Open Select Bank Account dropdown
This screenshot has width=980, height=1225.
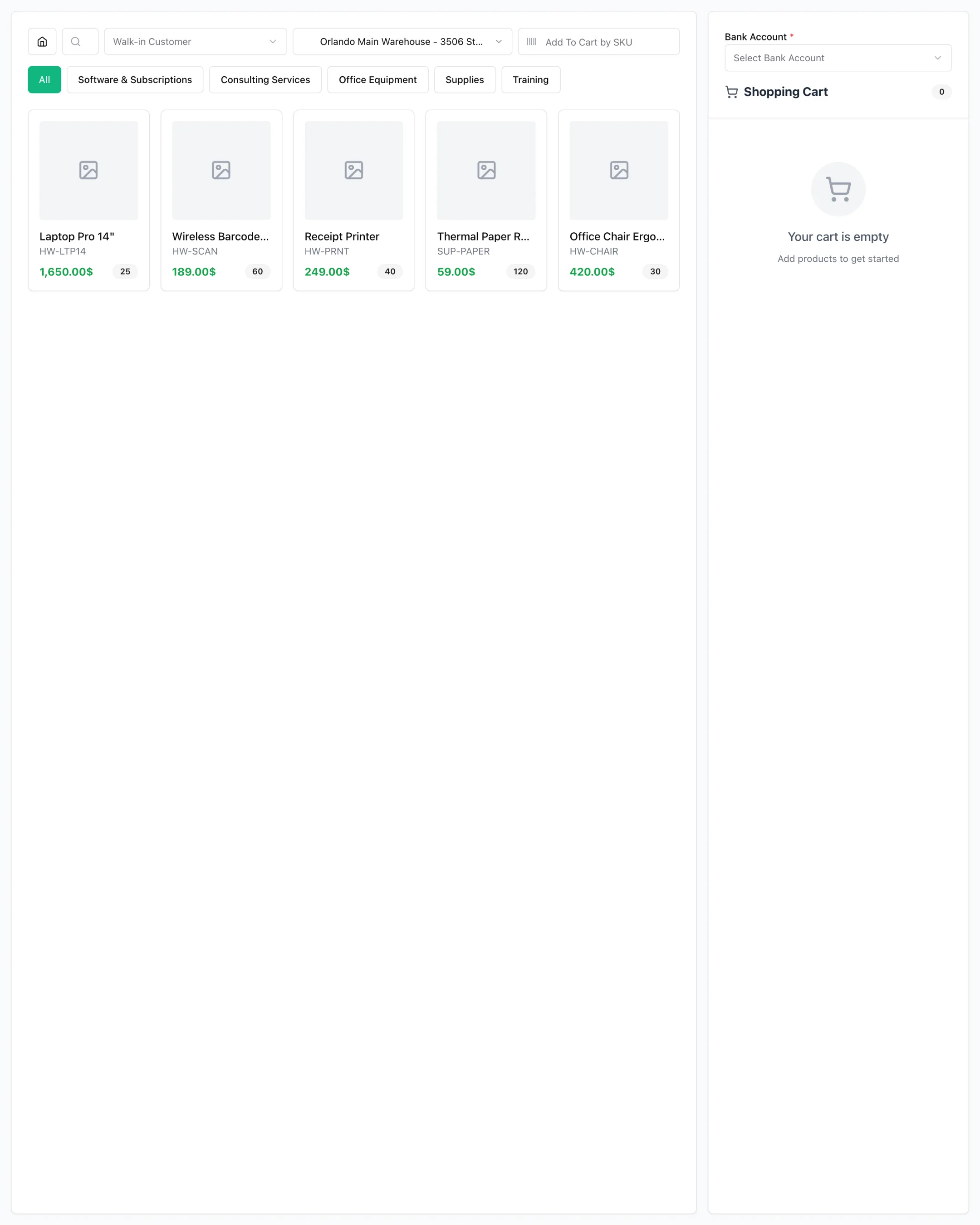pos(838,58)
